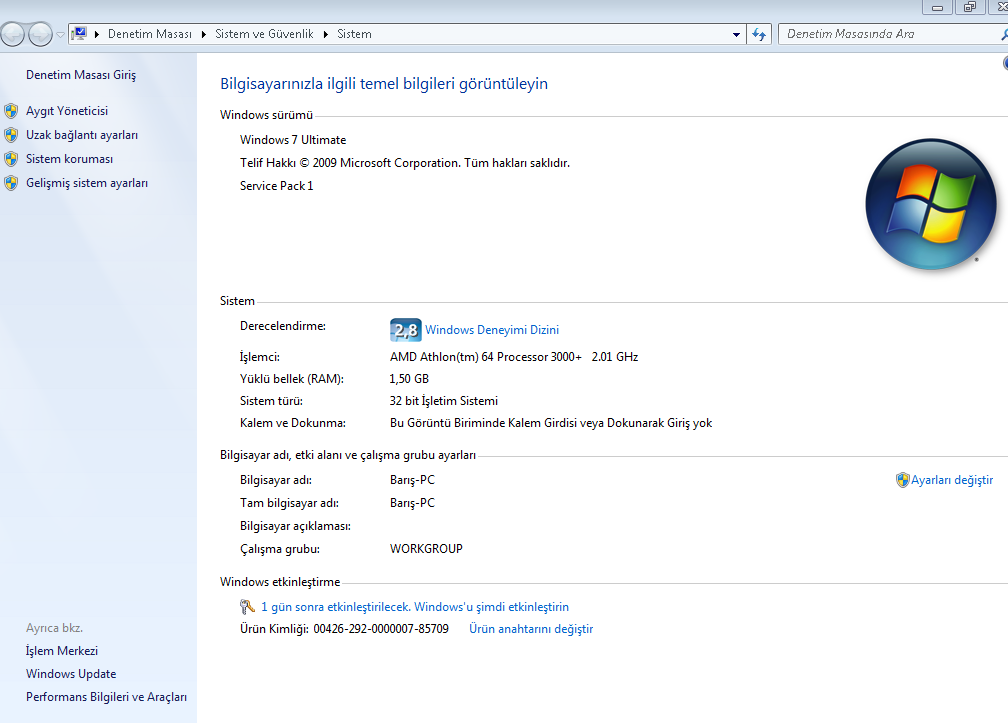Click the shield icon beside Gelişmiş sistem ayarları
The image size is (1008, 723).
[11, 183]
